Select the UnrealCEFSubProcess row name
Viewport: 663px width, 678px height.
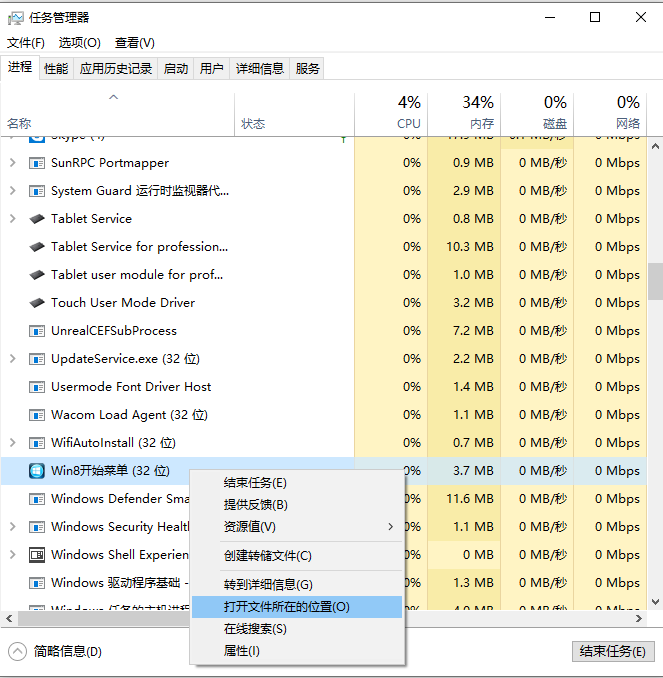[114, 331]
